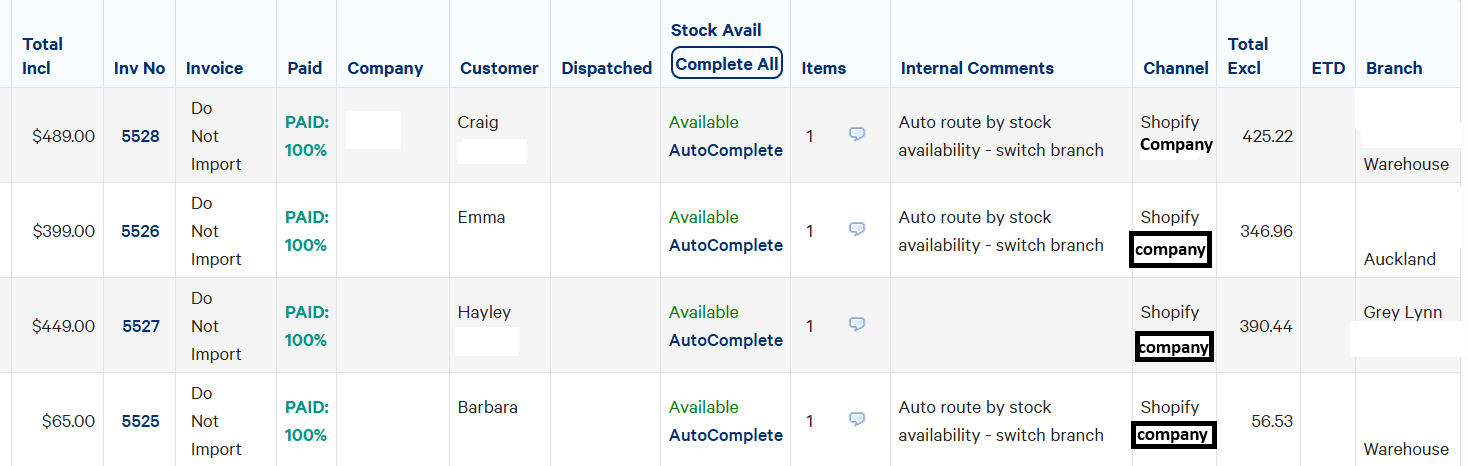
Task: Open comment icon for invoice 5527
Action: click(x=857, y=324)
